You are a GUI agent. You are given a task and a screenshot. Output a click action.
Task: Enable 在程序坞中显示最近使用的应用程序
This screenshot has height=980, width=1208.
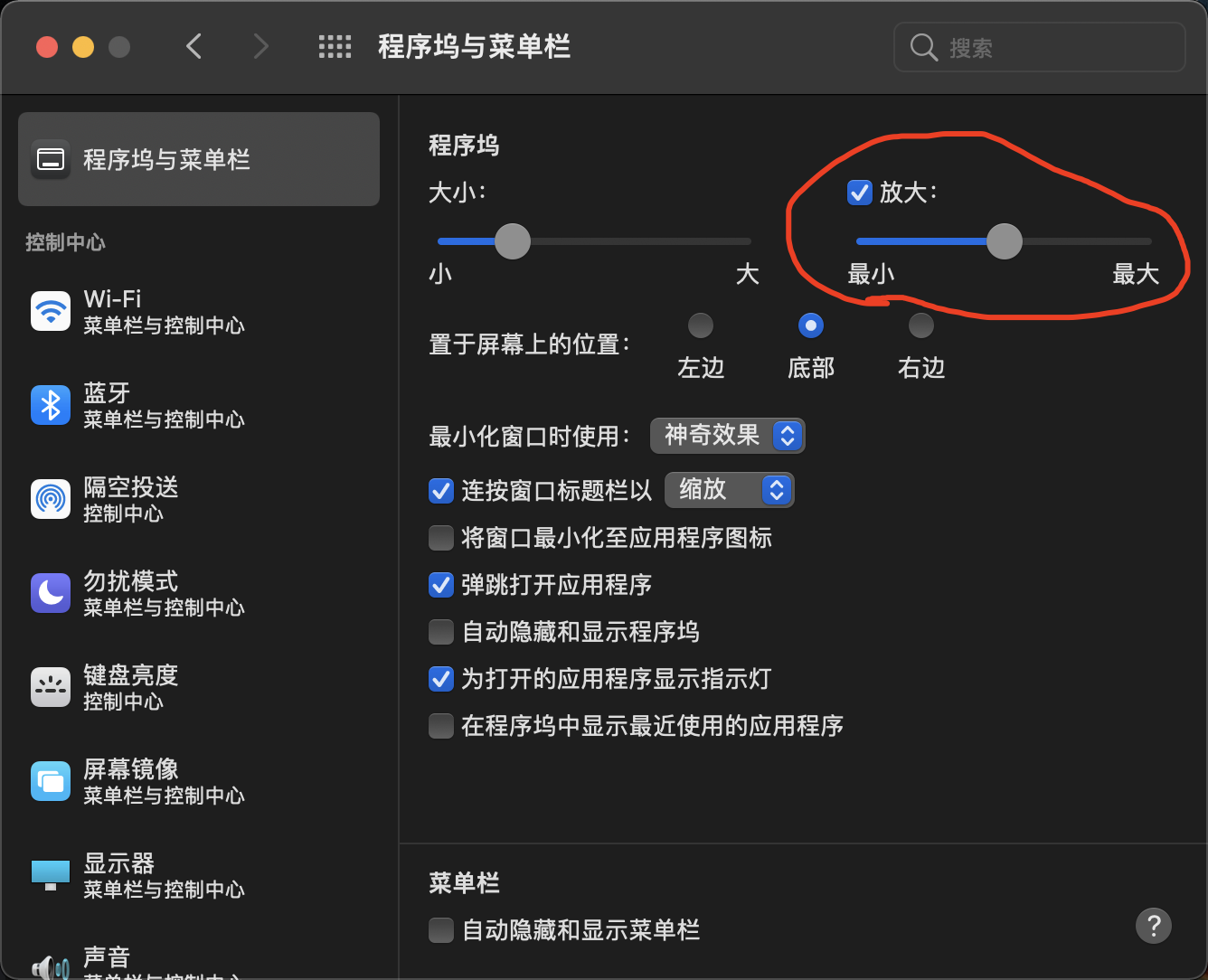pyautogui.click(x=440, y=726)
